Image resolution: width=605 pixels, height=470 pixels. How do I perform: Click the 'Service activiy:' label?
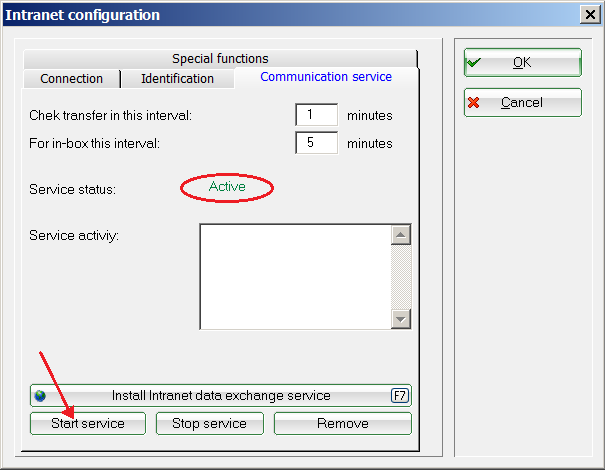point(74,235)
